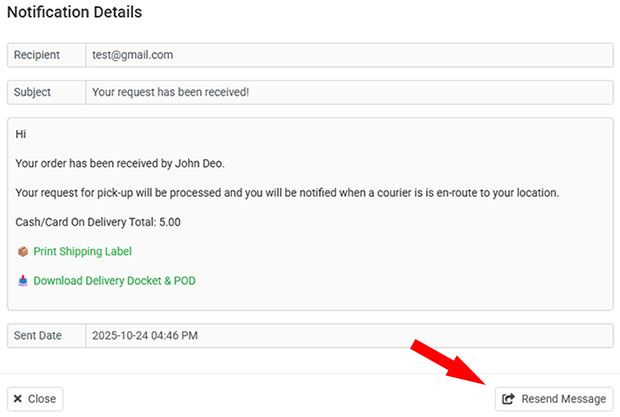Click the "Hi" greeting in the message

pyautogui.click(x=21, y=134)
